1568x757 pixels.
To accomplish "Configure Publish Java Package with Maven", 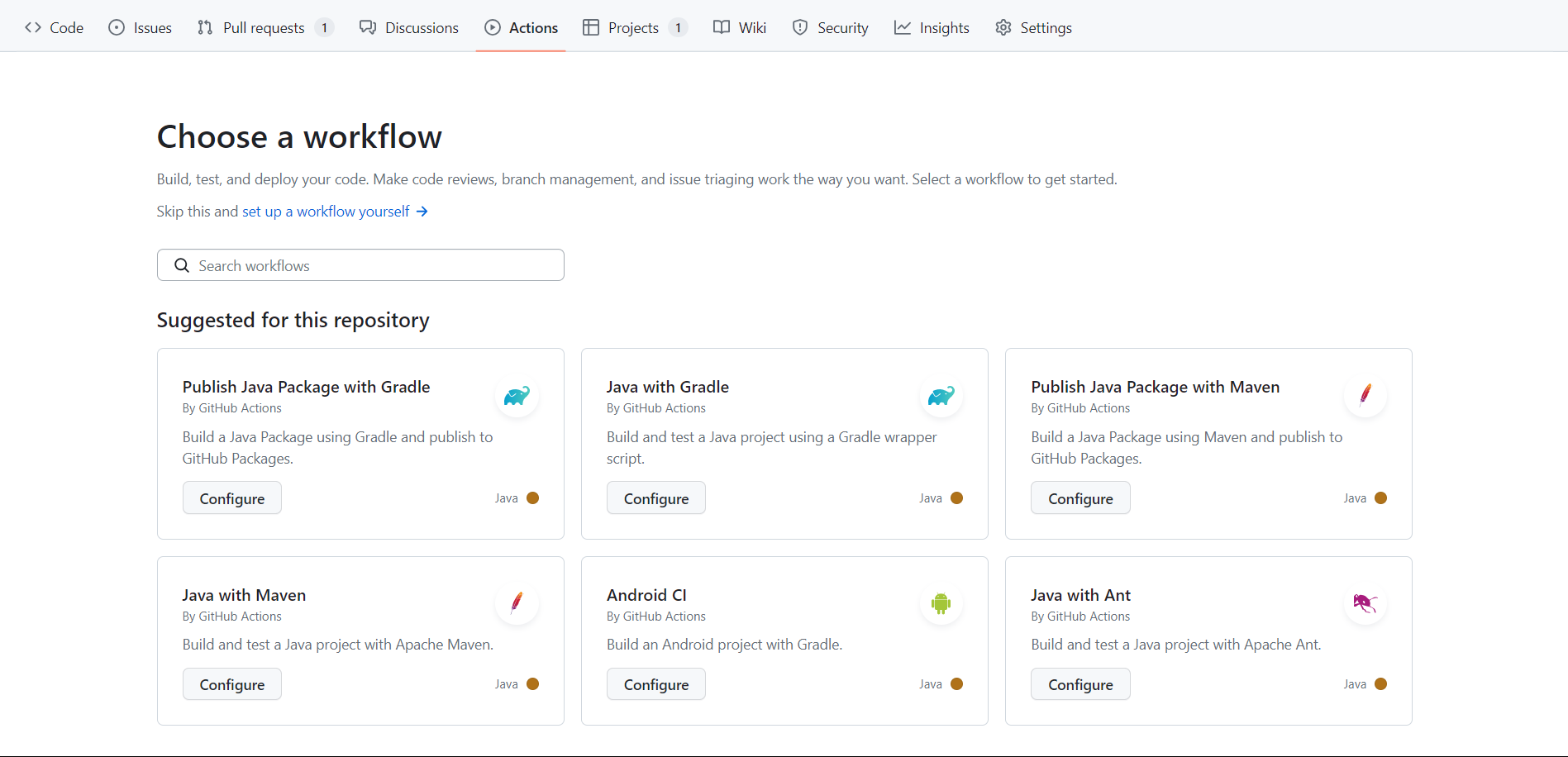I will pyautogui.click(x=1080, y=498).
